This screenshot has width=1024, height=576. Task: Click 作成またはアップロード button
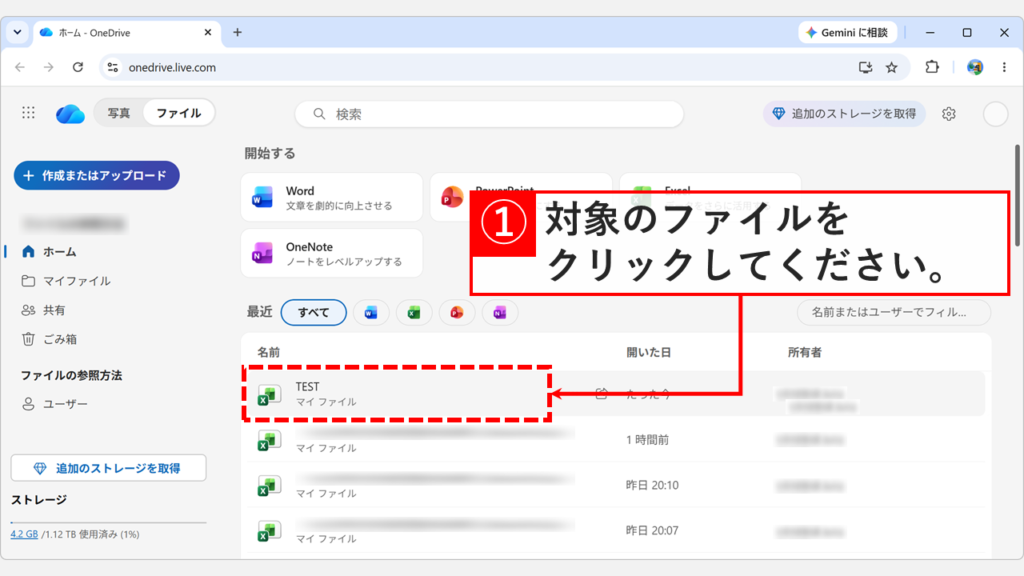pyautogui.click(x=97, y=176)
